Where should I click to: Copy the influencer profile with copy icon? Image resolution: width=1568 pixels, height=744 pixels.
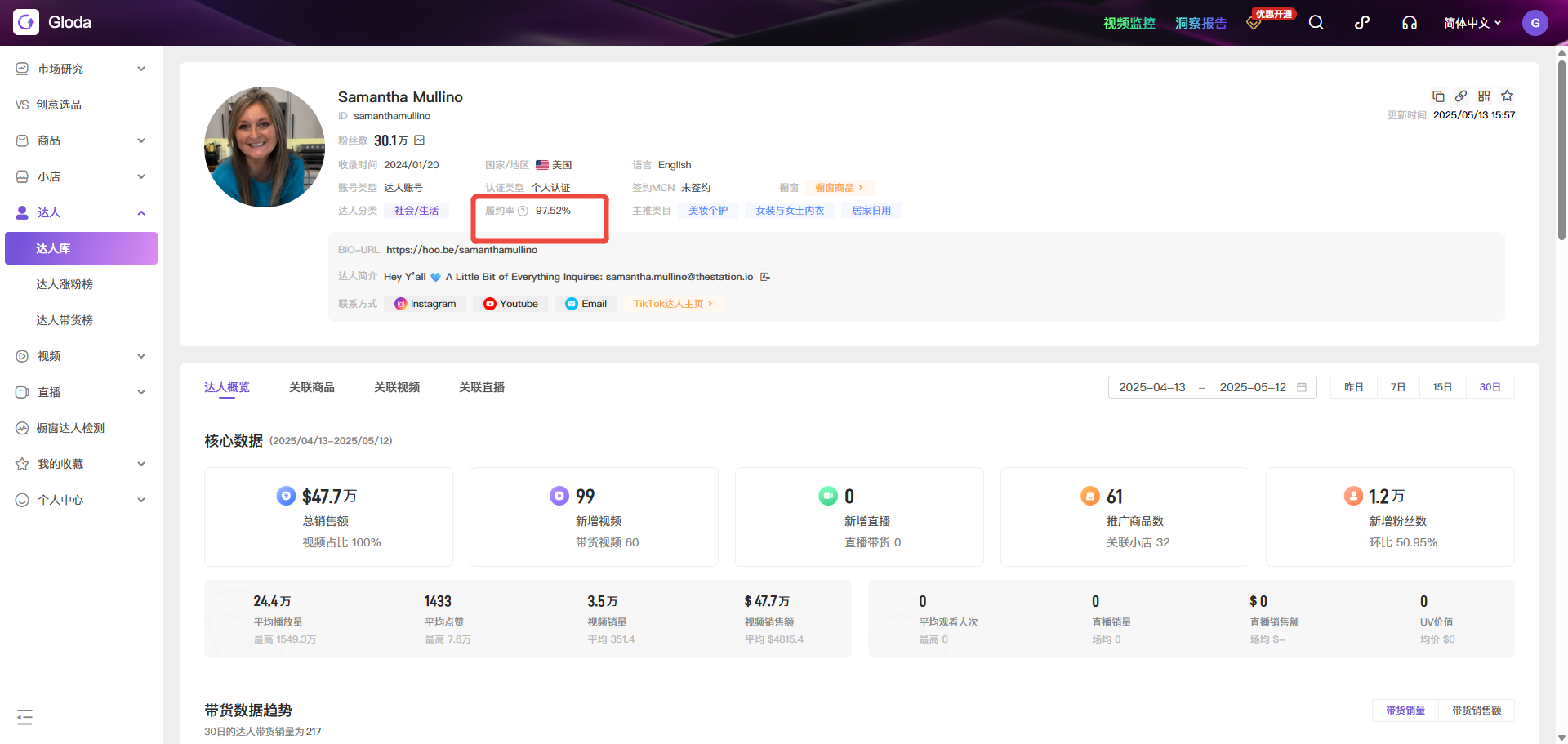[1439, 96]
